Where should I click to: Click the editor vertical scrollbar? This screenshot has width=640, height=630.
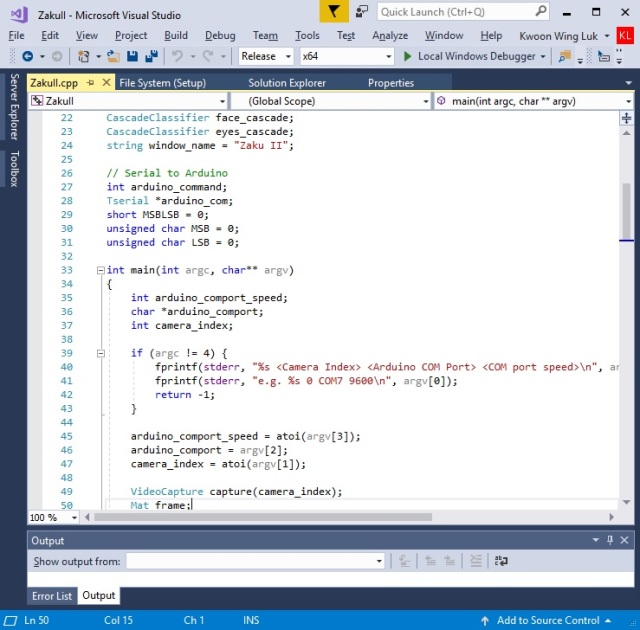(x=627, y=300)
